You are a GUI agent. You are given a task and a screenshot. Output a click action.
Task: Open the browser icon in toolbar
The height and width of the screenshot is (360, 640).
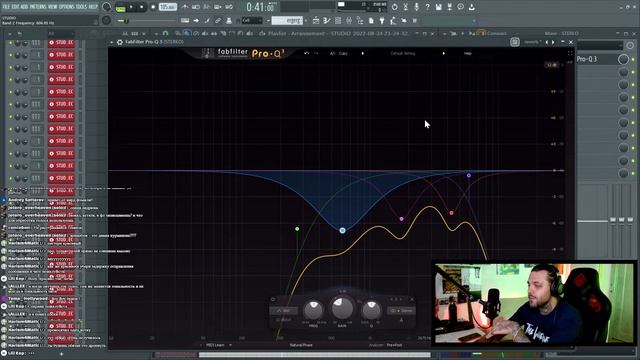point(360,20)
